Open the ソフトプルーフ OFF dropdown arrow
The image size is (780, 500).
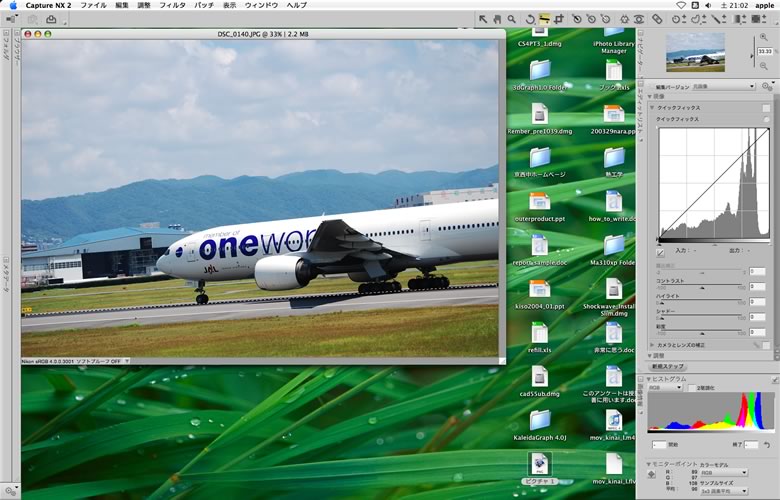127,361
